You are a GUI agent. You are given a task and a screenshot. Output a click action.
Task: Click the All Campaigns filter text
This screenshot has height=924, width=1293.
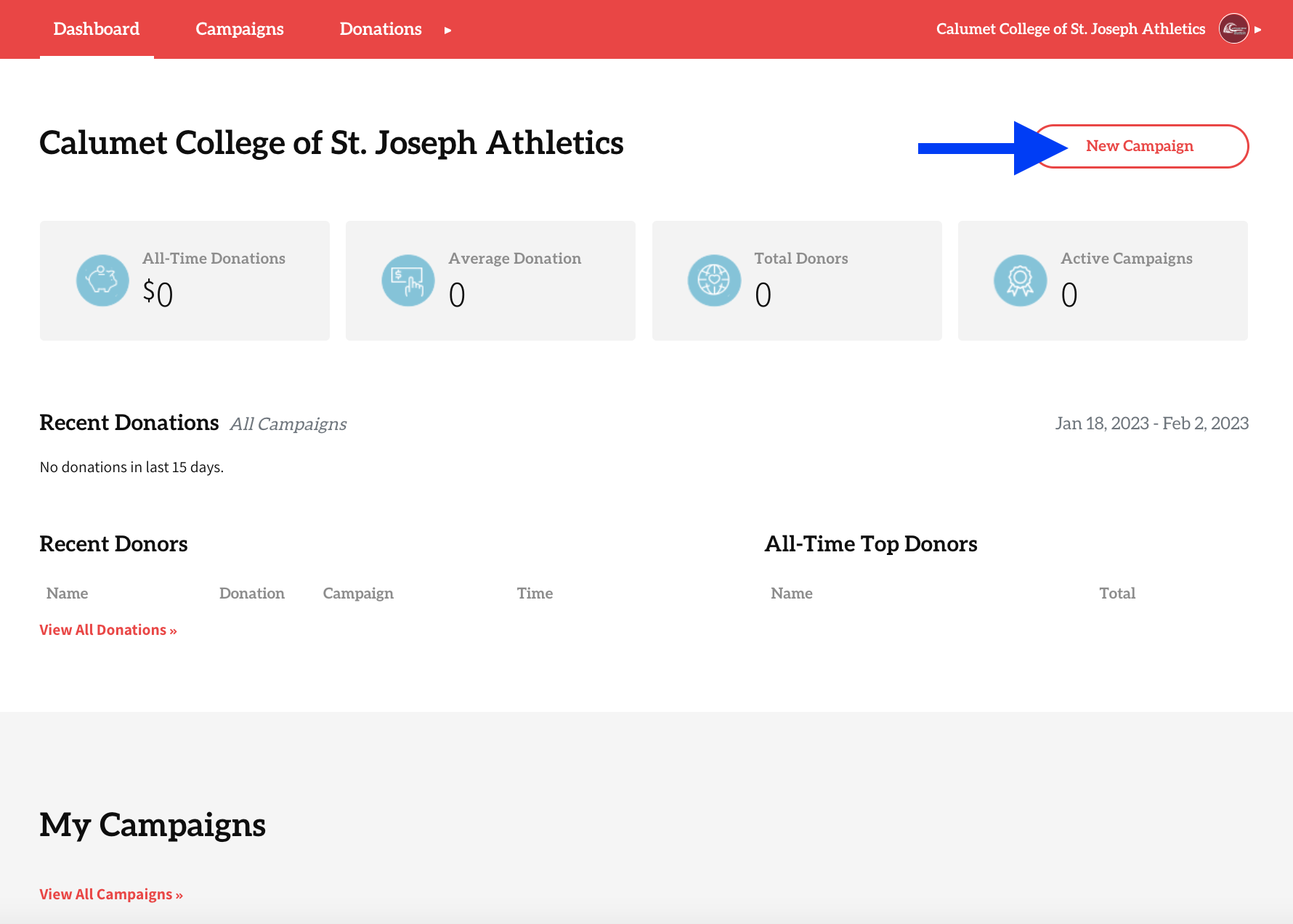[x=288, y=424]
